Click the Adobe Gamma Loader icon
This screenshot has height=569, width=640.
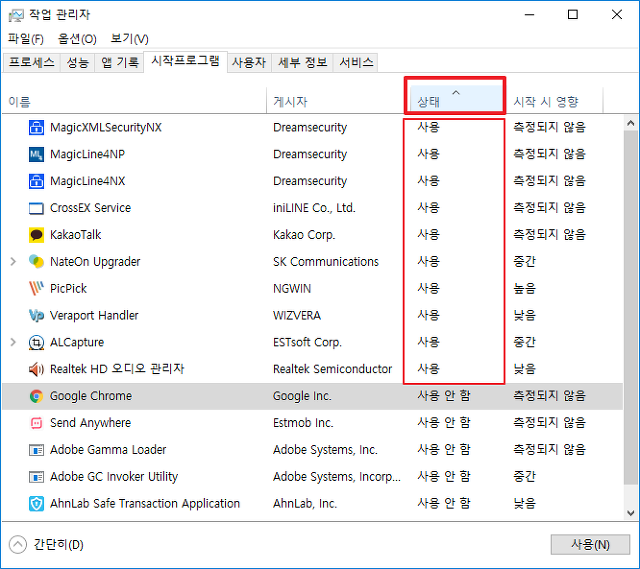coord(36,450)
